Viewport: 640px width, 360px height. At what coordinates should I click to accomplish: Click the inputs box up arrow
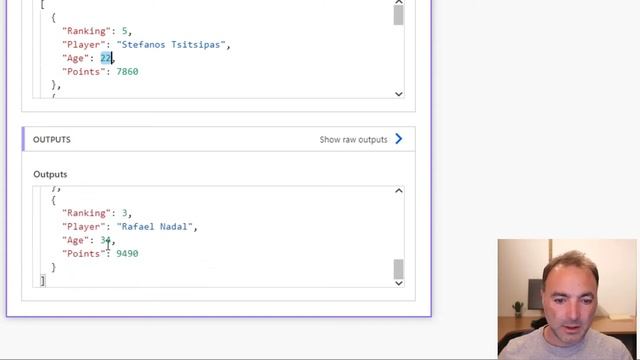pyautogui.click(x=399, y=2)
